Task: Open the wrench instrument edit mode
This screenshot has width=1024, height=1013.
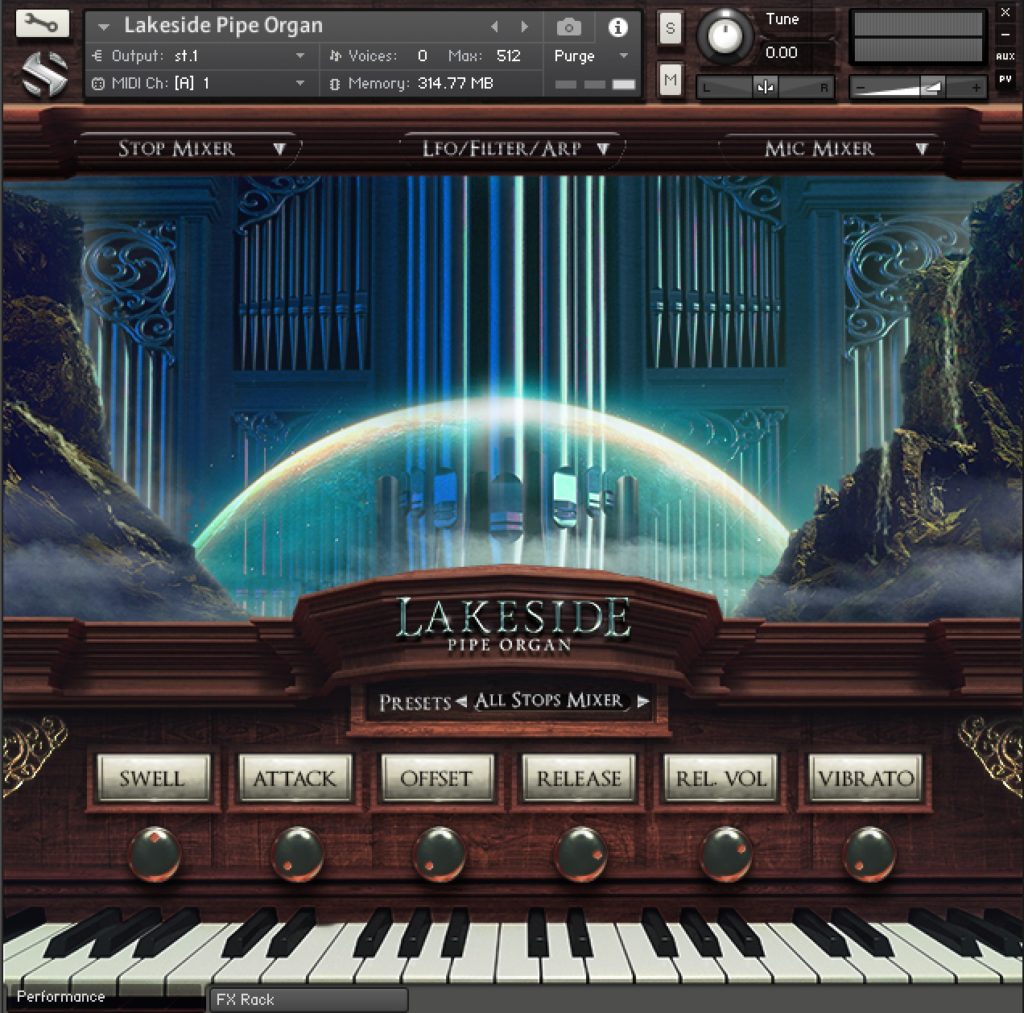Action: (42, 24)
